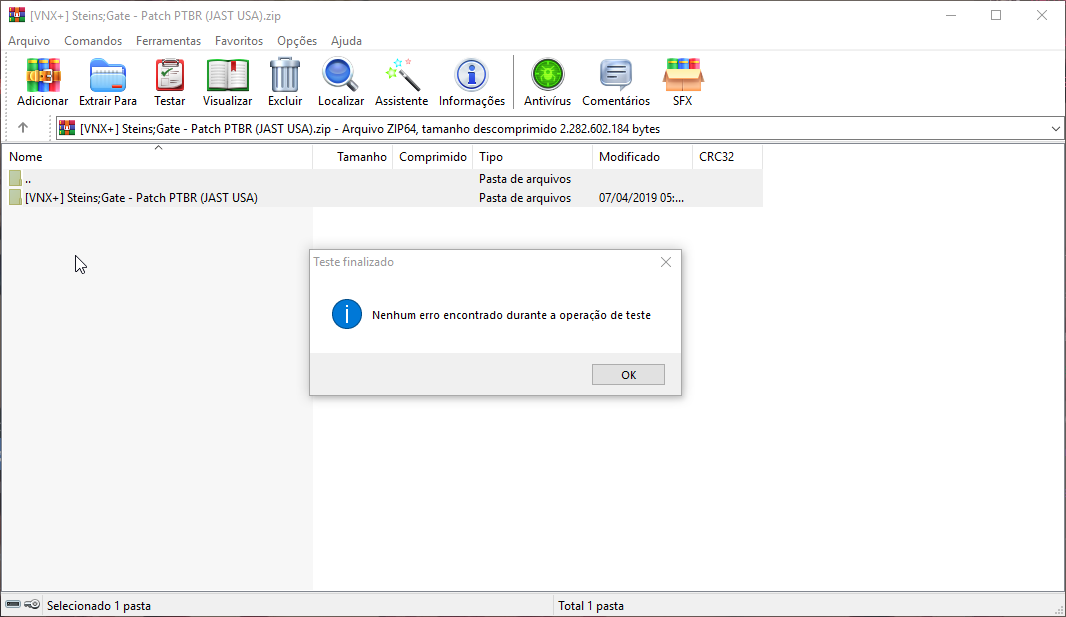
Task: Click the disk icon in status bar
Action: pos(13,604)
